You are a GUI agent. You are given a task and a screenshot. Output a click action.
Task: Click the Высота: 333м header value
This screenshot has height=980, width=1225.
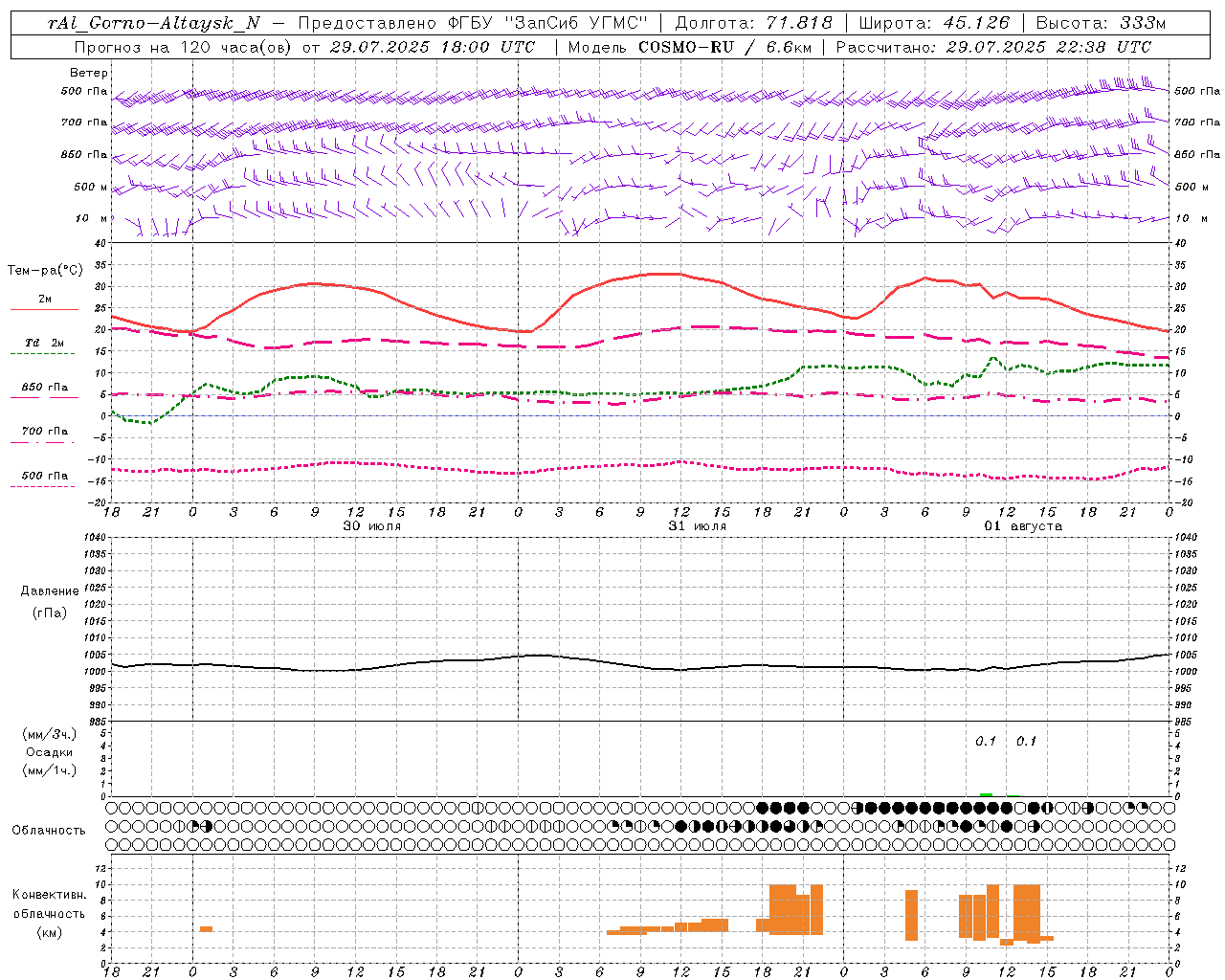pos(1101,23)
